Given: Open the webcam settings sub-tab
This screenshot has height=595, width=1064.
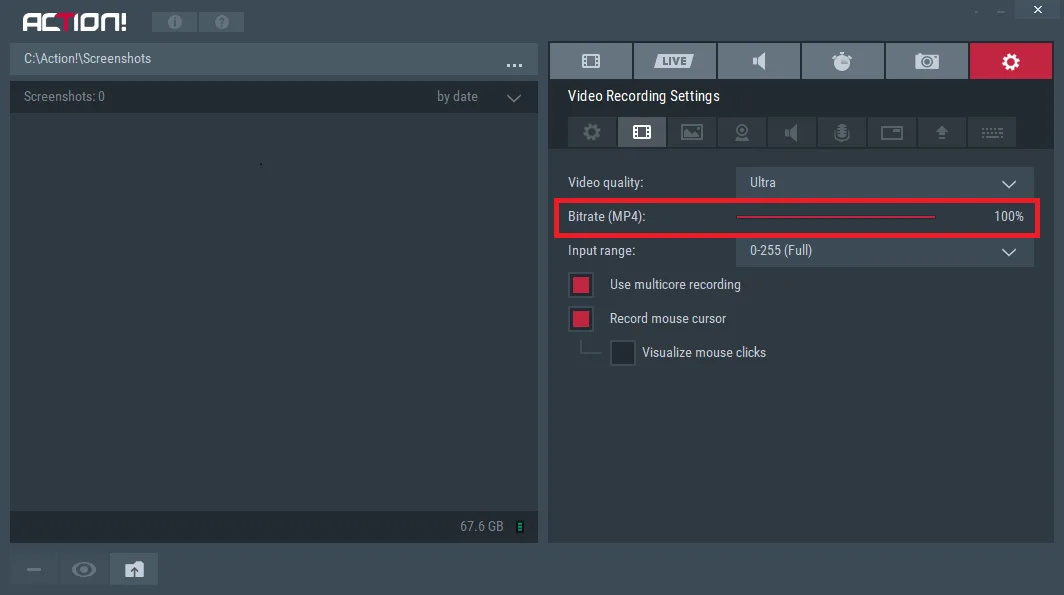Looking at the screenshot, I should coord(742,132).
